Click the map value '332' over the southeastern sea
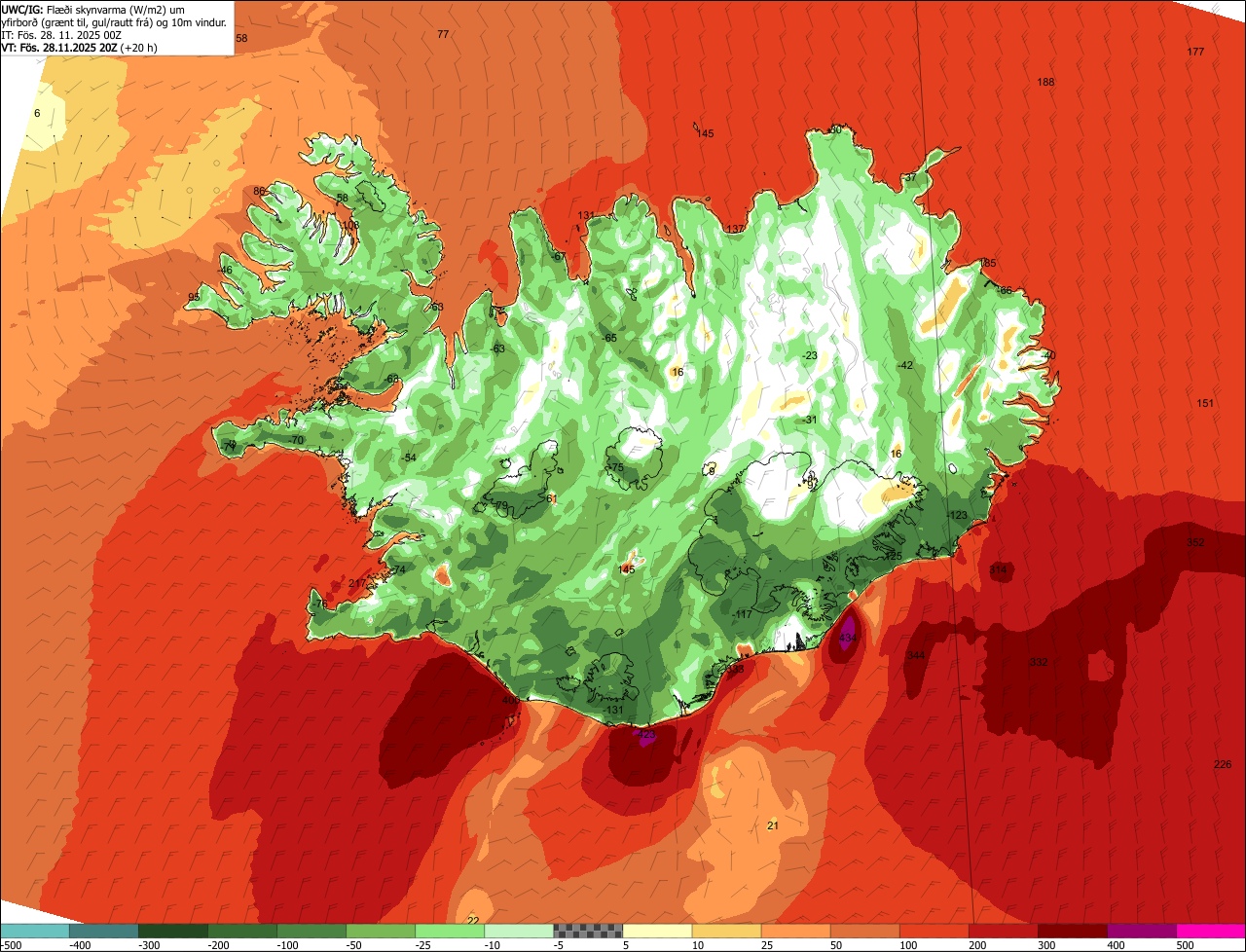Screen dimensions: 1246x952 coord(1039,662)
